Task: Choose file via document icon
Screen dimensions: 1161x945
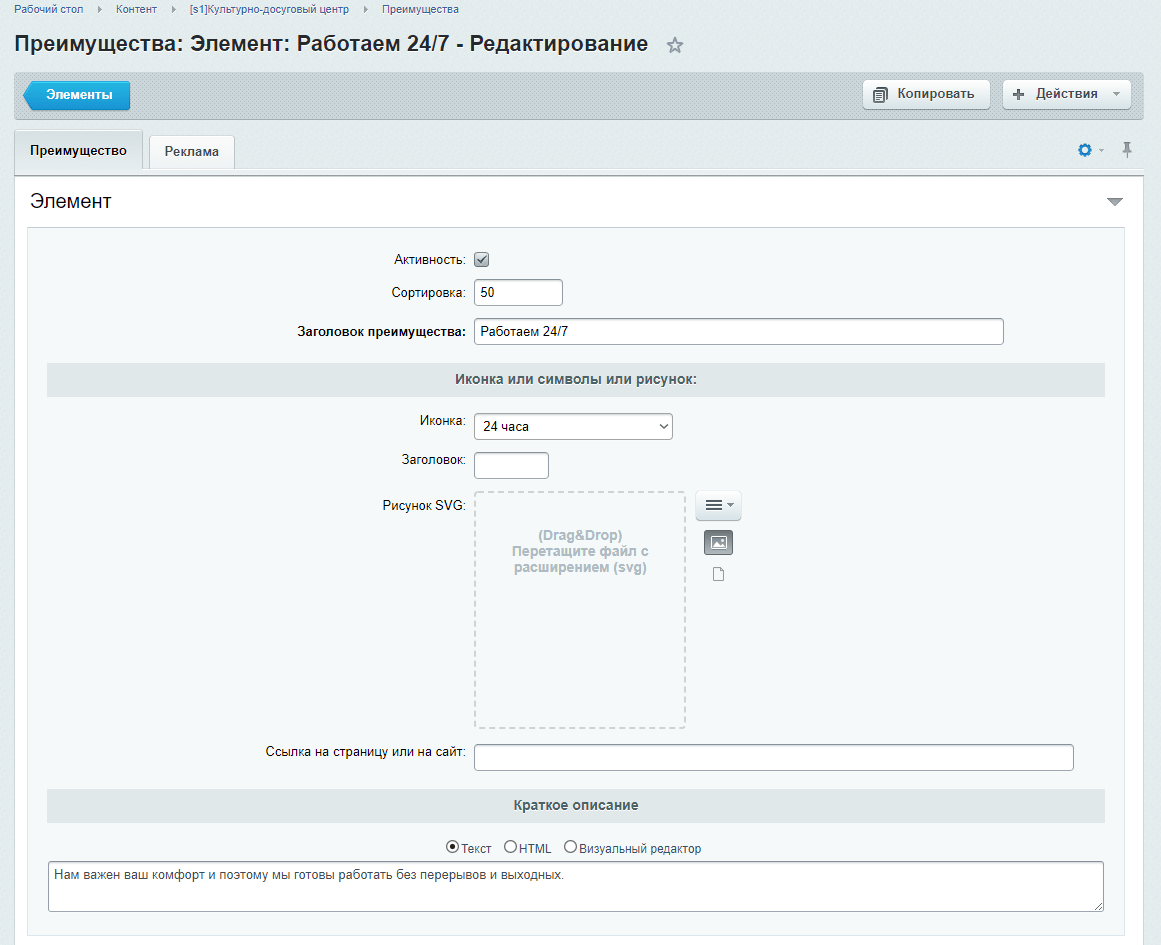Action: point(718,574)
